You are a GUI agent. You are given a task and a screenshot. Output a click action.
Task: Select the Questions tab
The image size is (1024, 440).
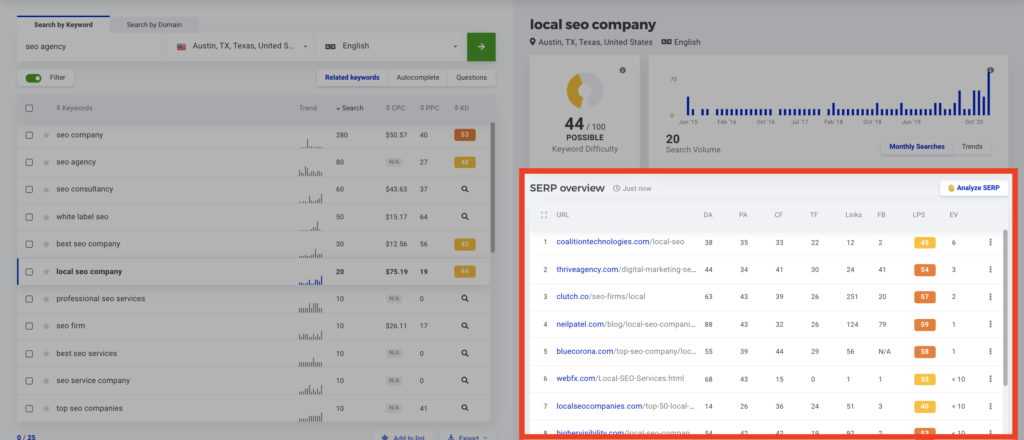[x=472, y=78]
